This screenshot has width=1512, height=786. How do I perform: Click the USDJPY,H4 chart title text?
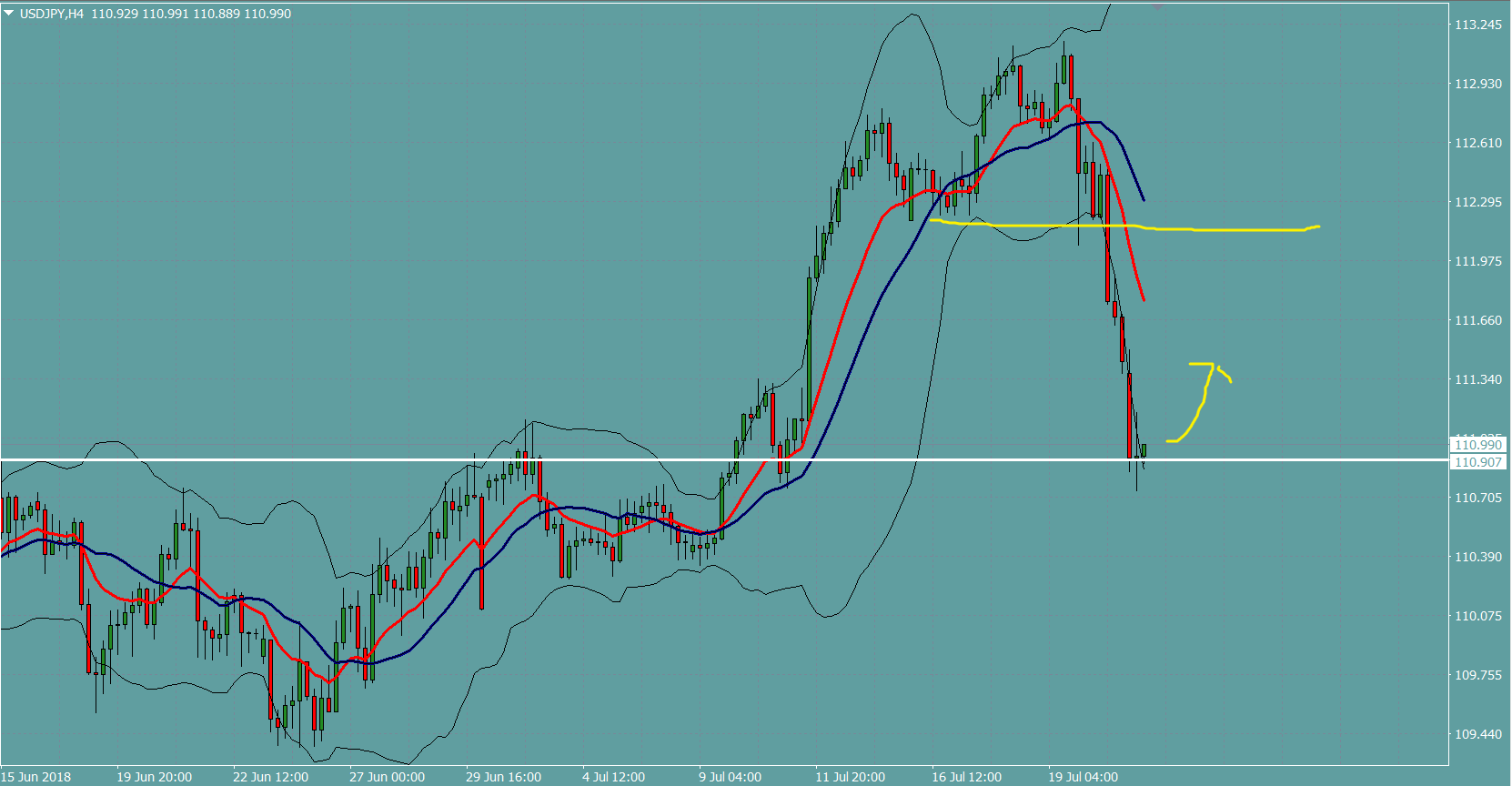pos(52,14)
